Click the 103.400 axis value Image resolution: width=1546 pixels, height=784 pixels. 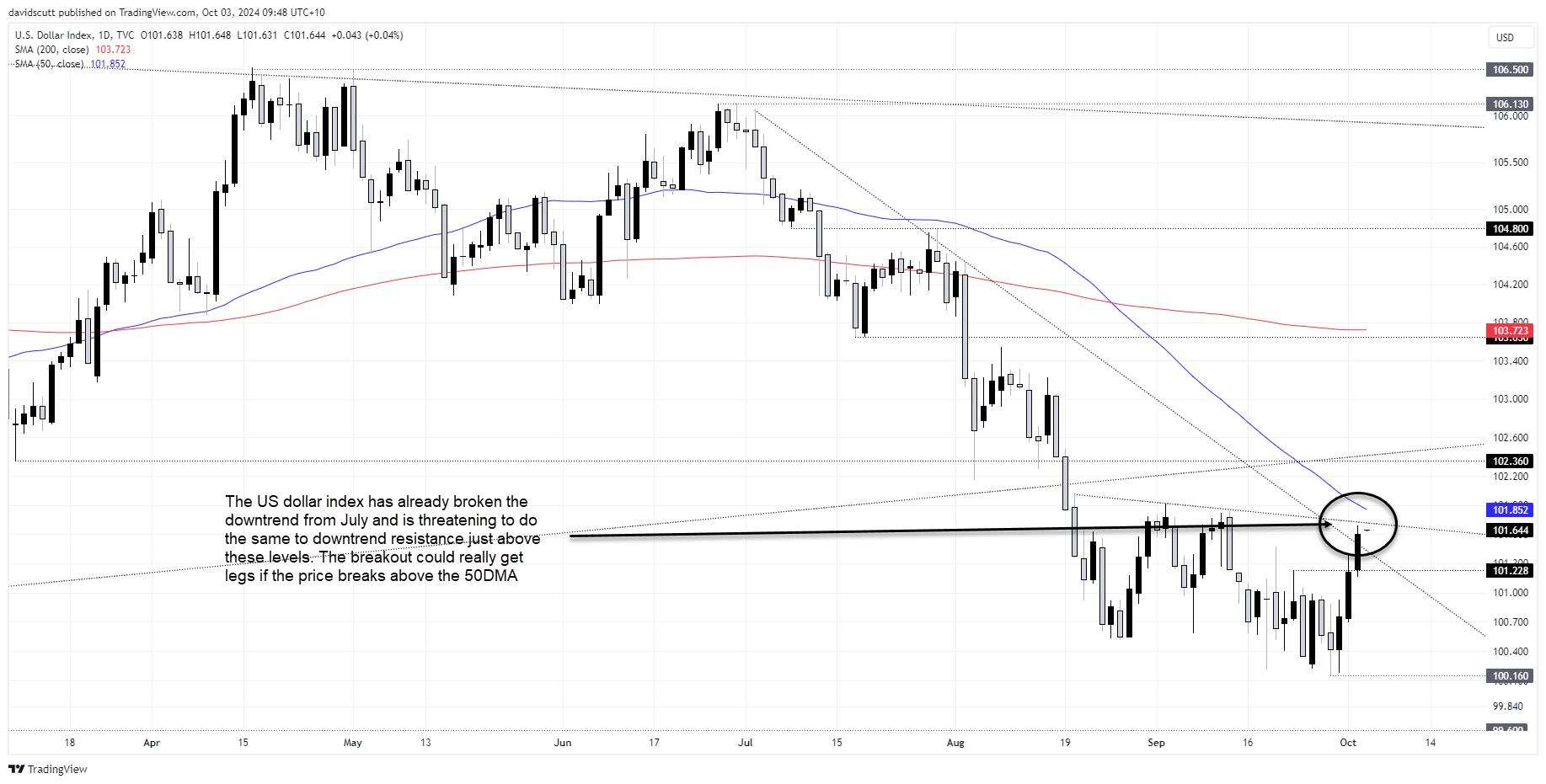1510,361
